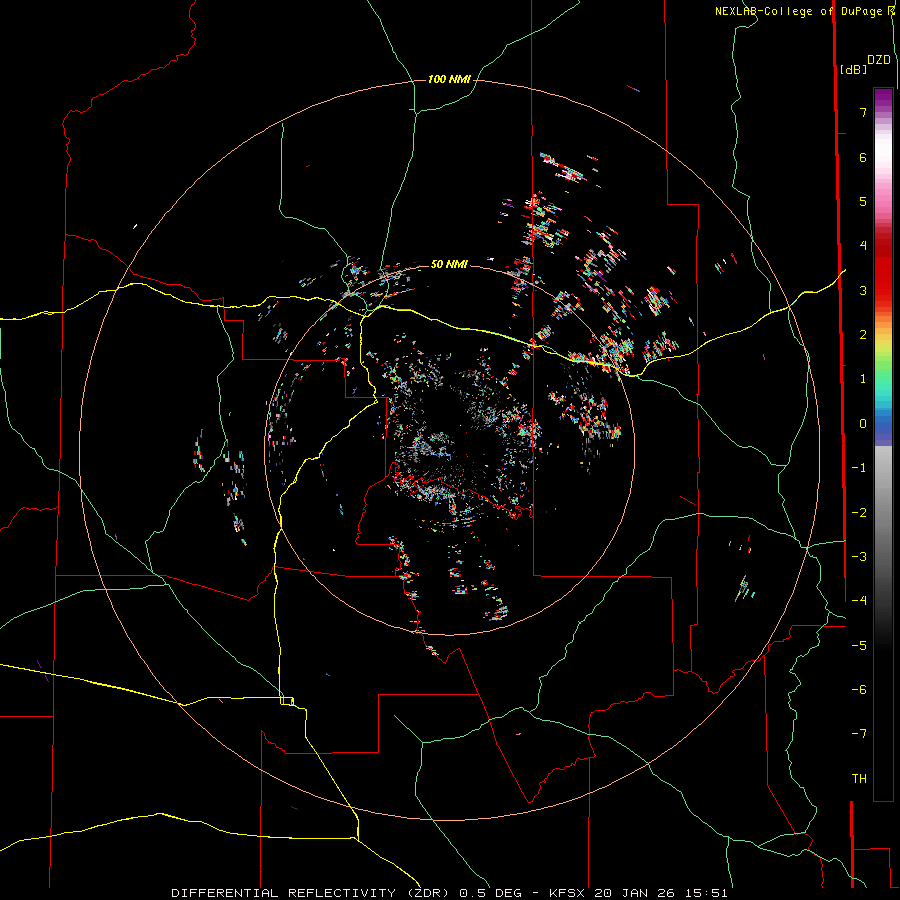Click the "0" tick on color scale

point(863,424)
